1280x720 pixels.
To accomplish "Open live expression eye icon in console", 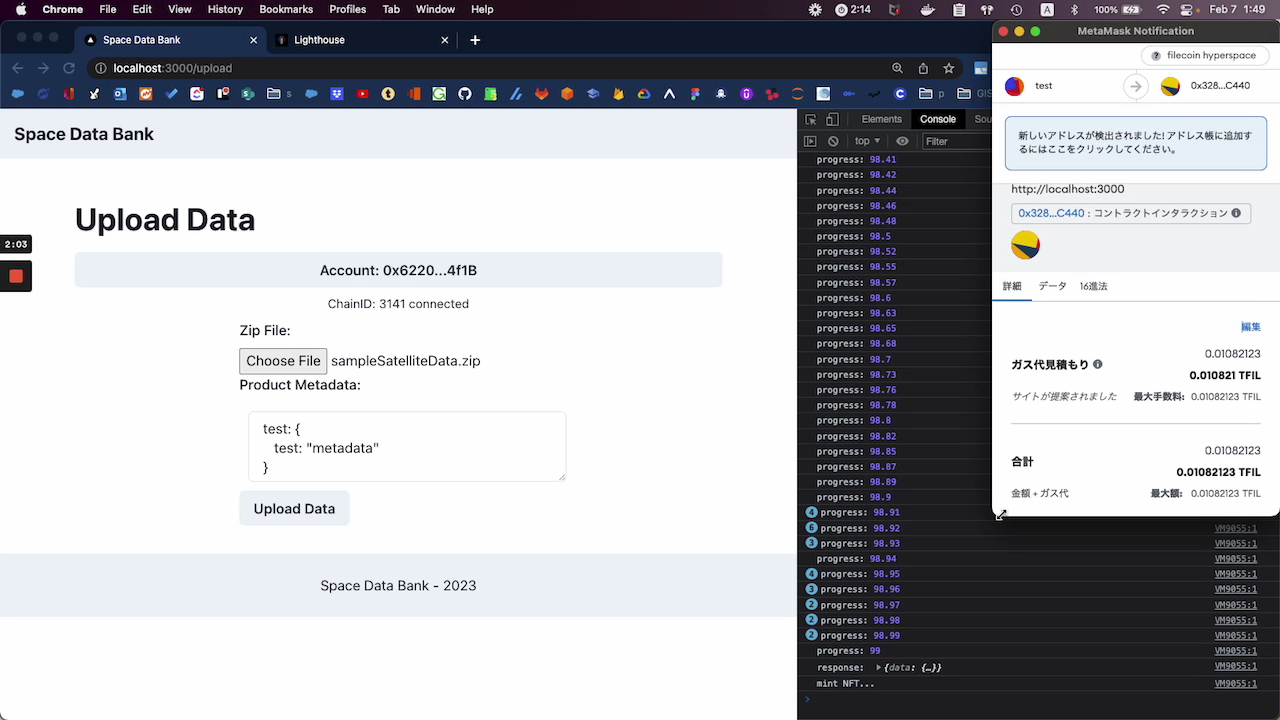I will point(902,141).
